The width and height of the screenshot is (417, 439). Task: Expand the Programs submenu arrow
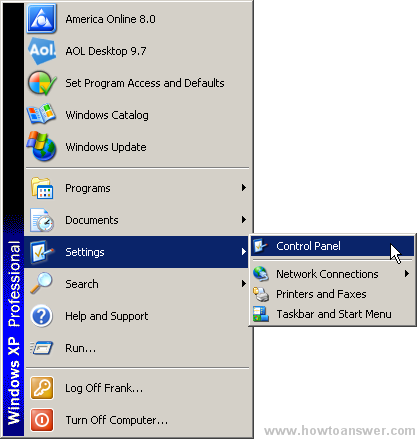[x=244, y=188]
